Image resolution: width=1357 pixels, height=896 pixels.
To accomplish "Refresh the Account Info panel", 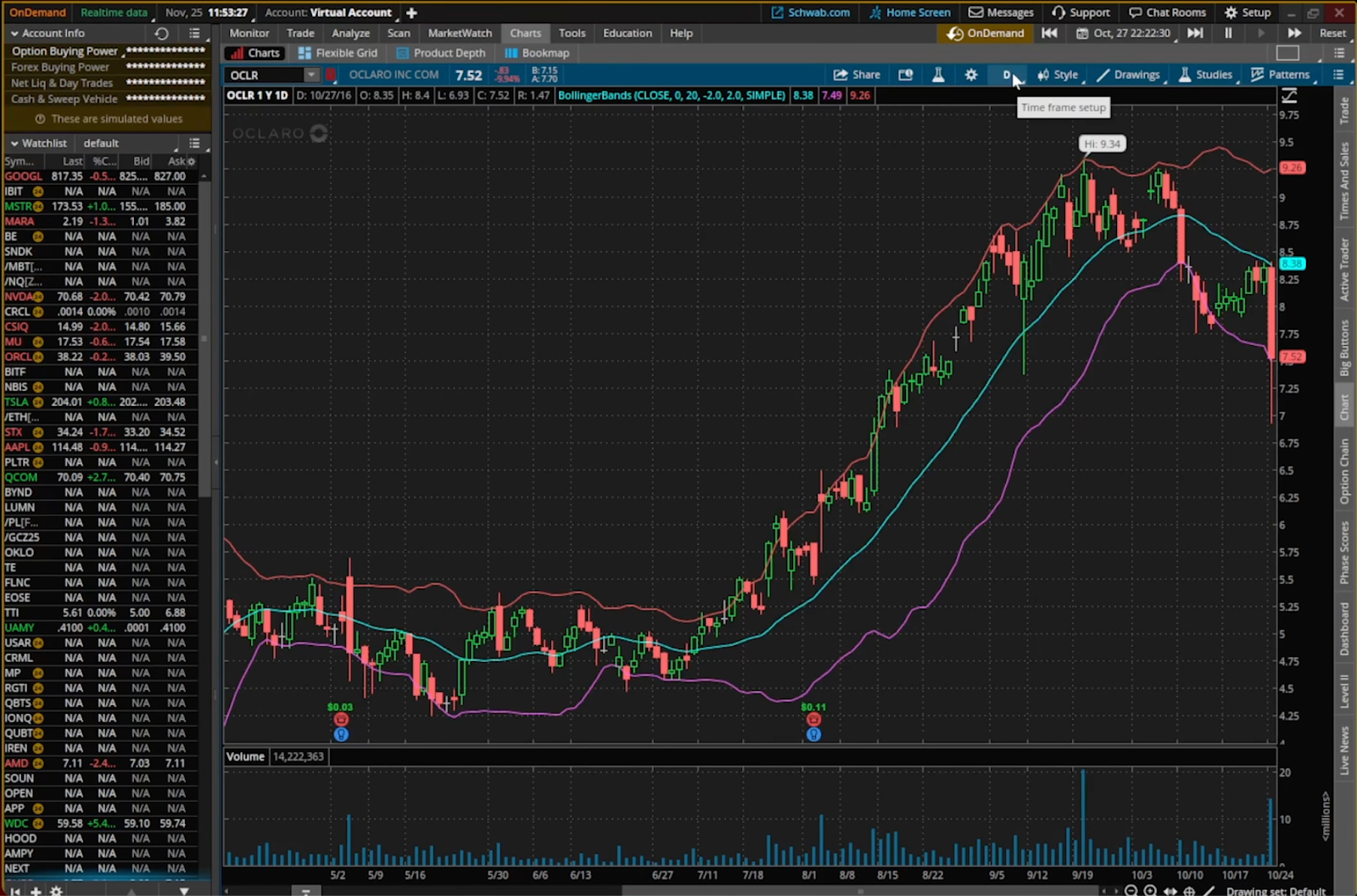I will pyautogui.click(x=161, y=33).
